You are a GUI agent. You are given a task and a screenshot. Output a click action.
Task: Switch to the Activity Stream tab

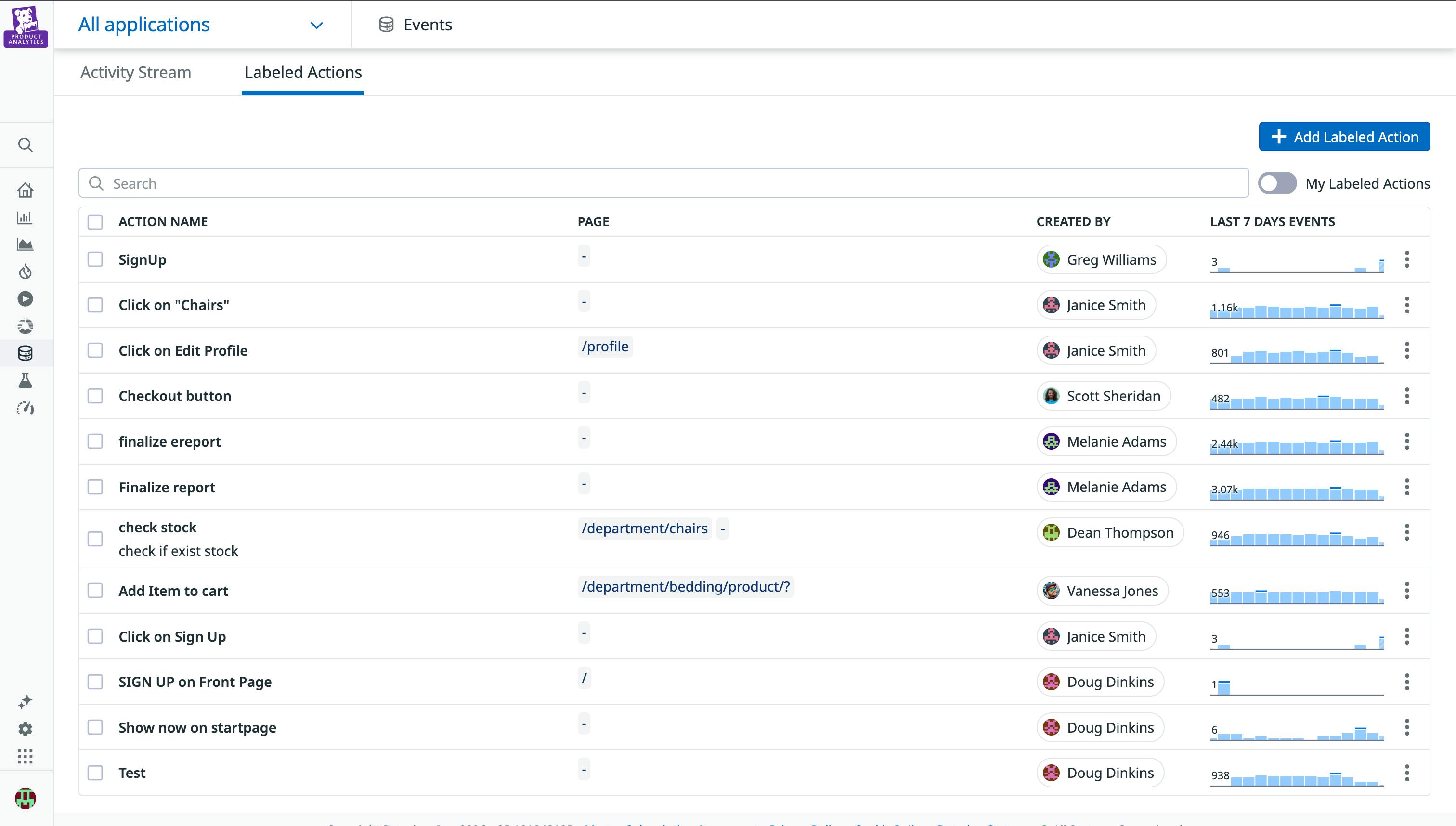pyautogui.click(x=135, y=73)
